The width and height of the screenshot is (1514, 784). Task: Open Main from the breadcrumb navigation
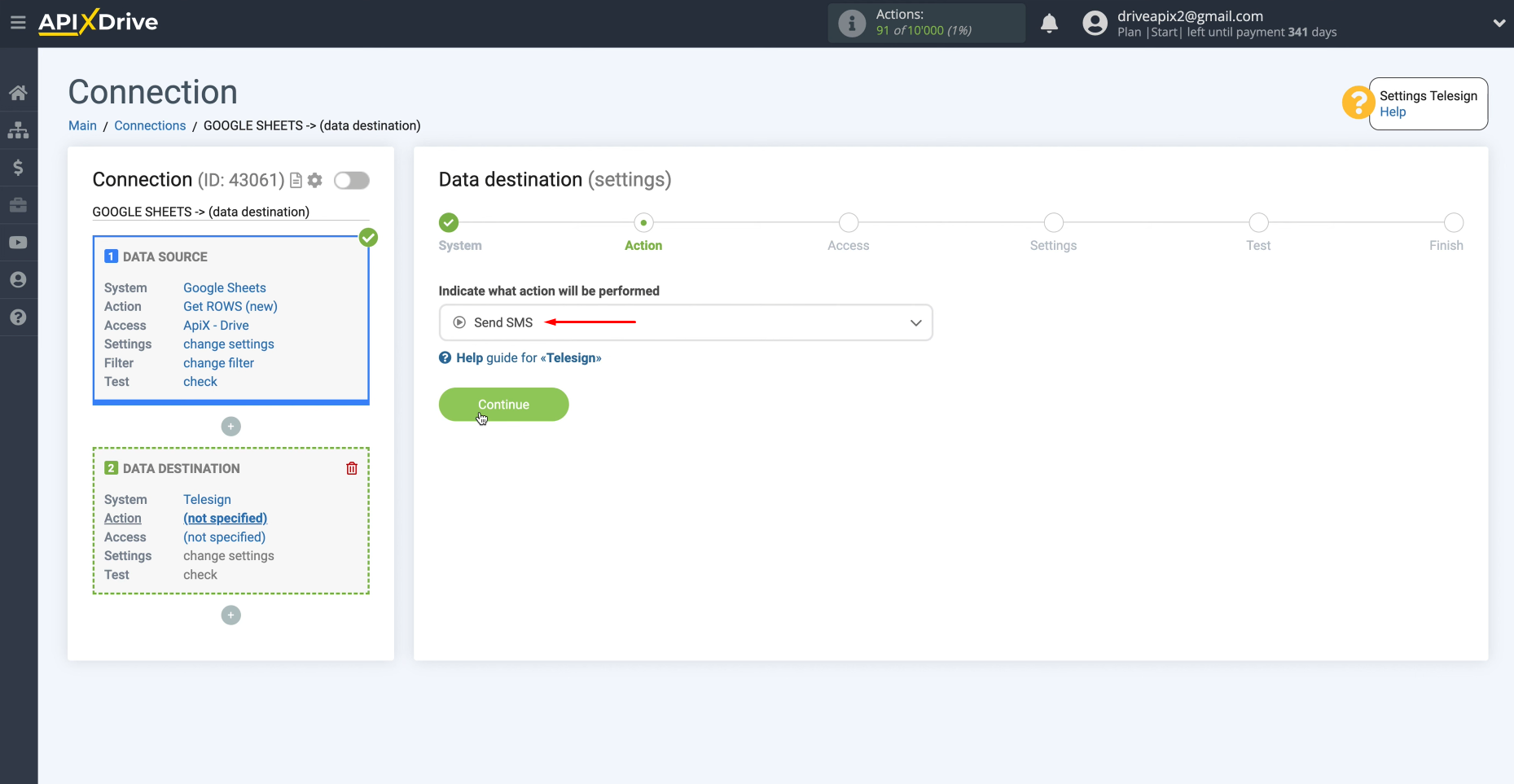[x=82, y=125]
